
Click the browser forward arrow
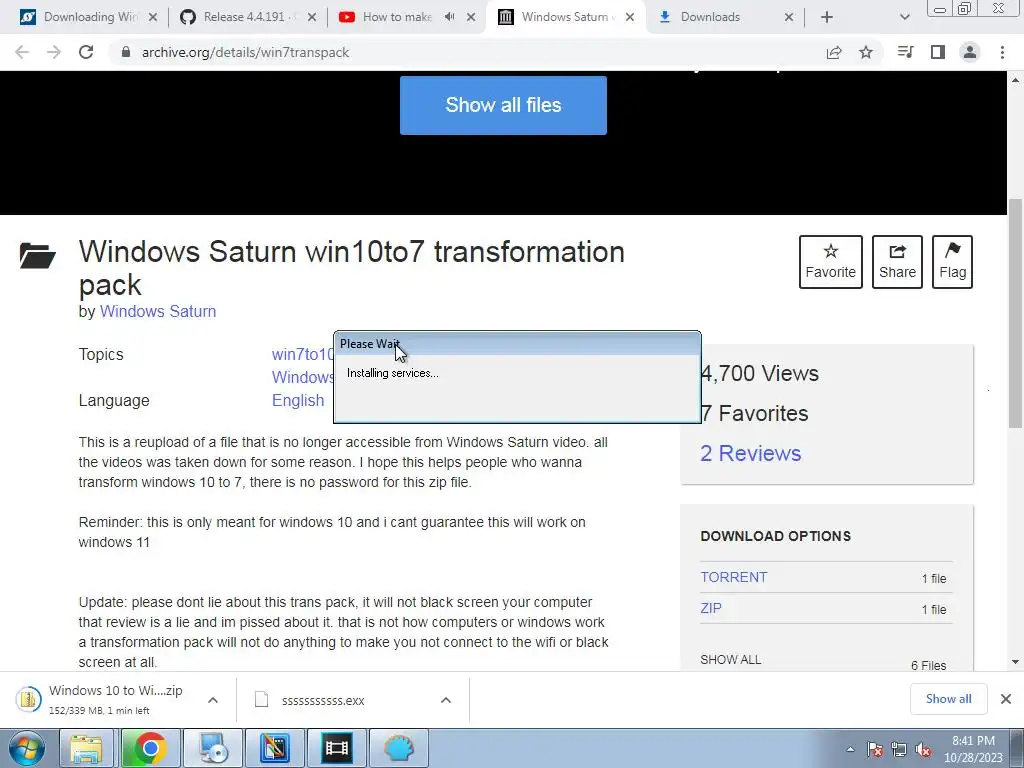click(x=54, y=52)
